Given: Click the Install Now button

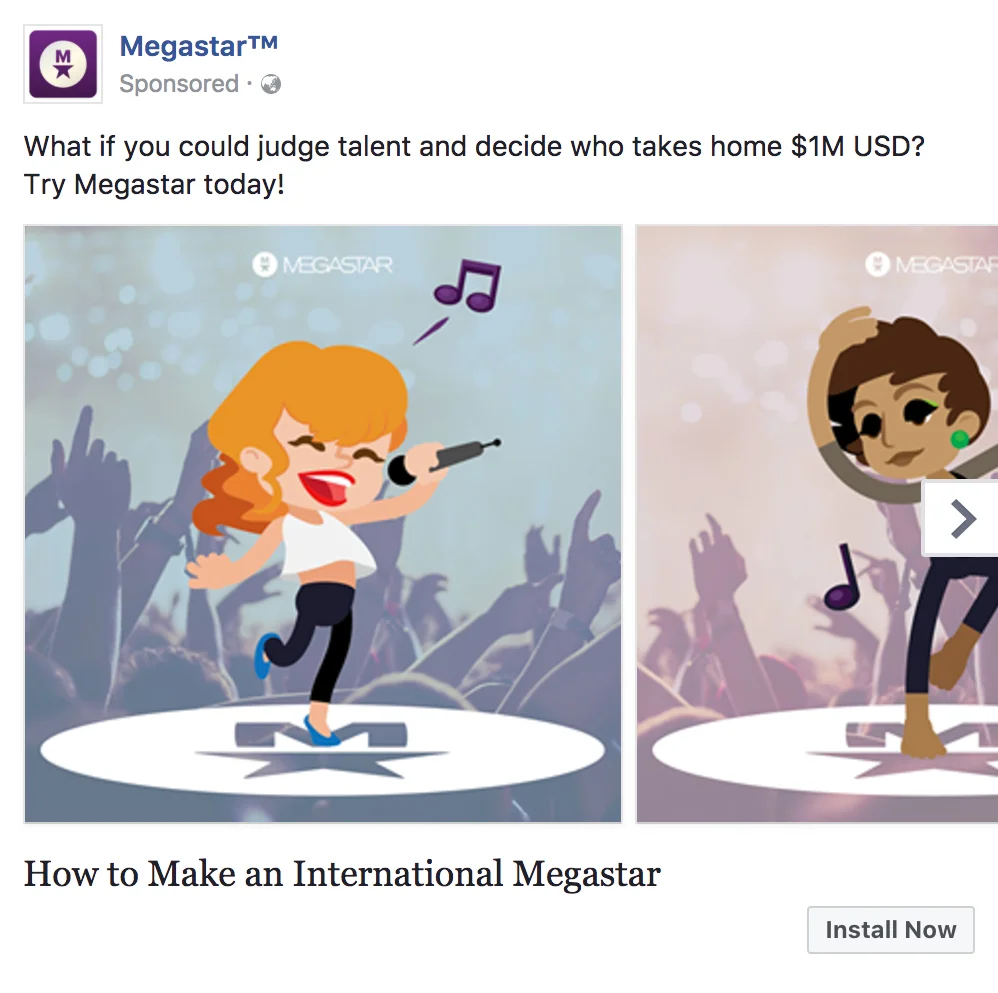Looking at the screenshot, I should coord(890,929).
